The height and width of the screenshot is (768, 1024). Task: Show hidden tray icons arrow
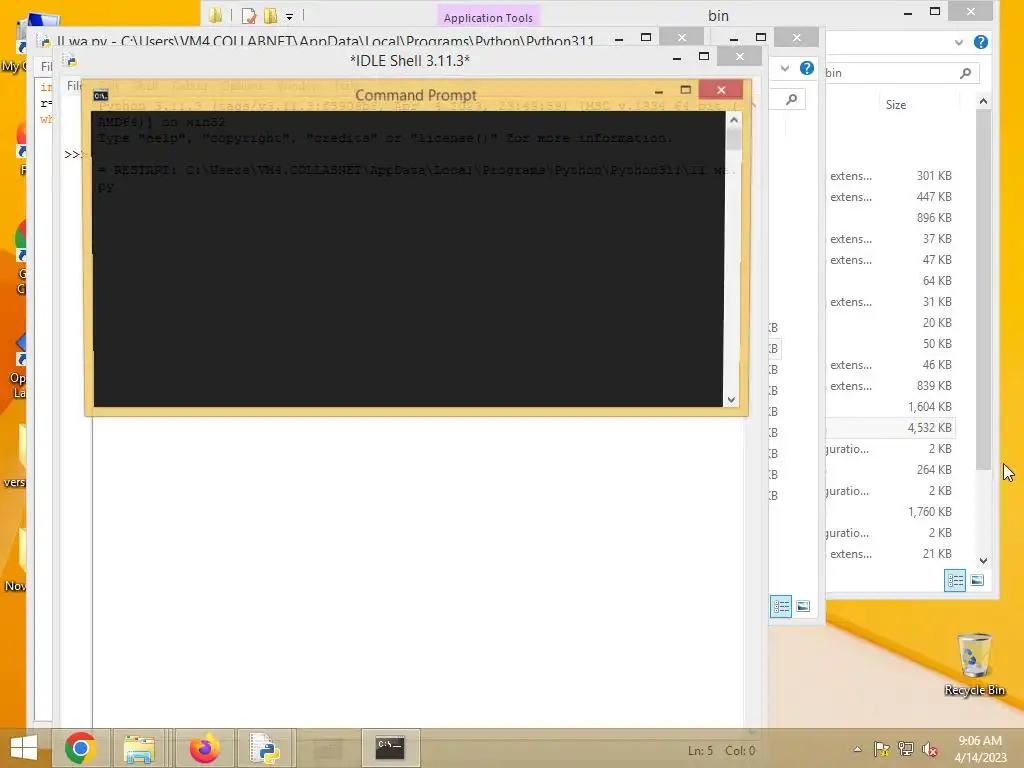coord(857,749)
